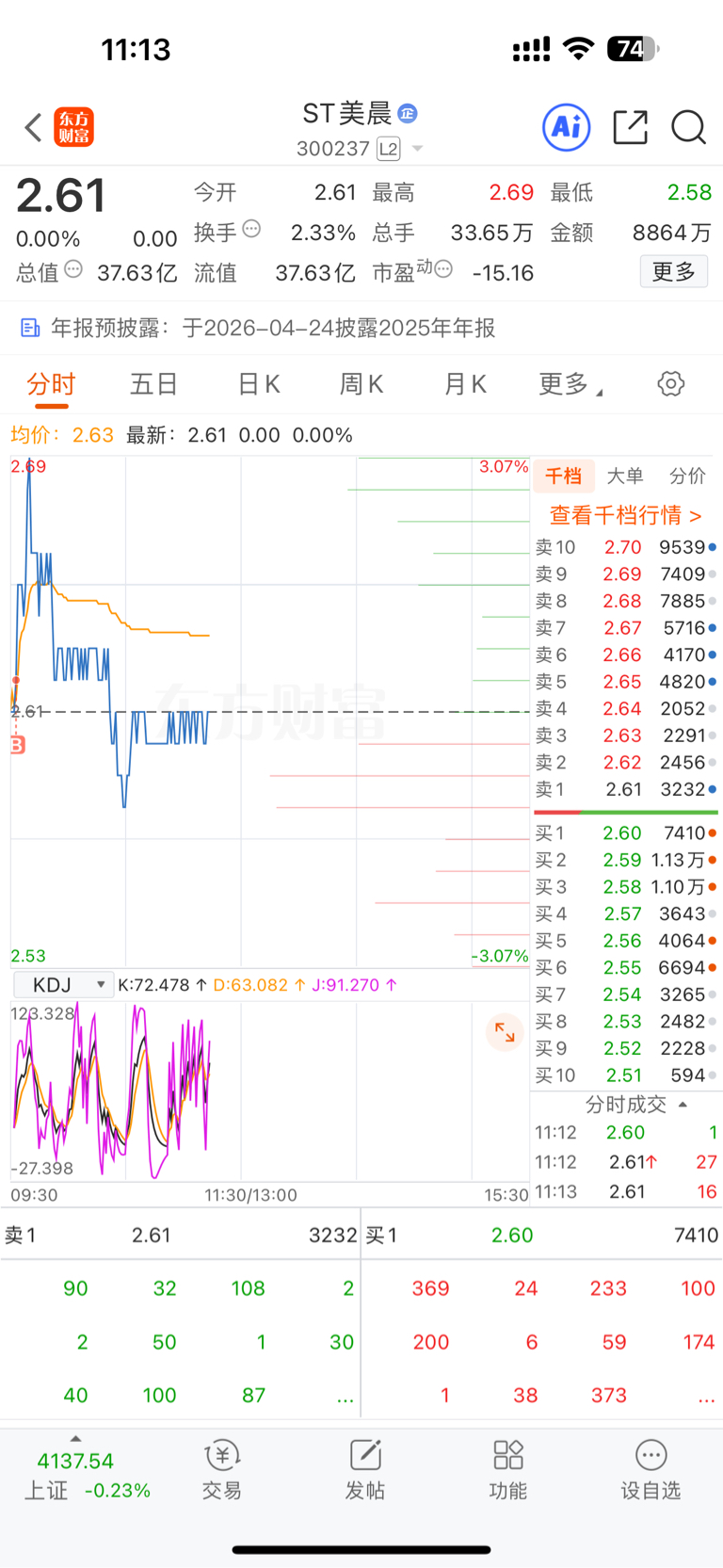Open the Ai assistant icon
The width and height of the screenshot is (723, 1568).
pos(566,127)
